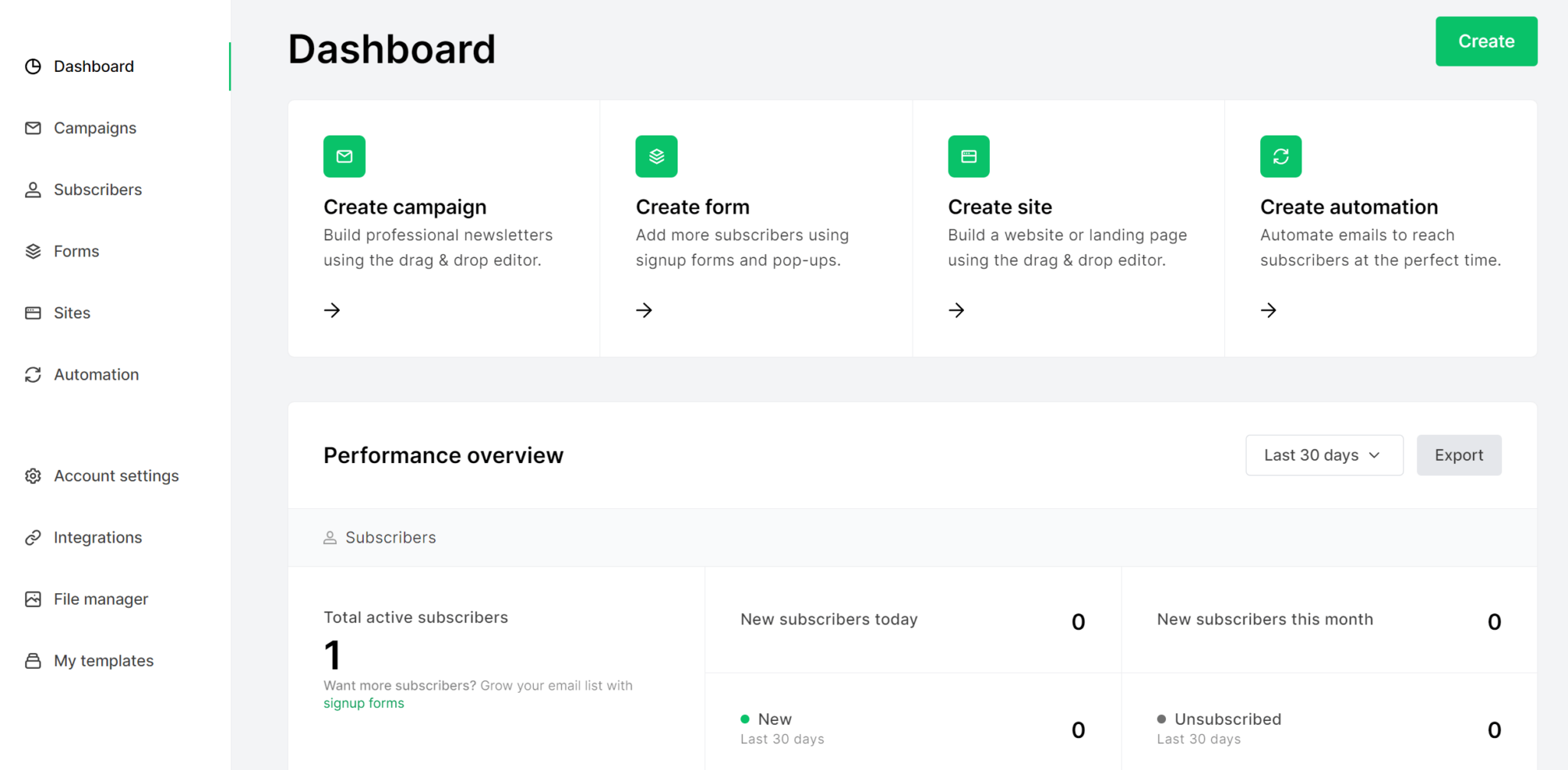
Task: Click the green envelope Create campaign icon
Action: (x=345, y=156)
